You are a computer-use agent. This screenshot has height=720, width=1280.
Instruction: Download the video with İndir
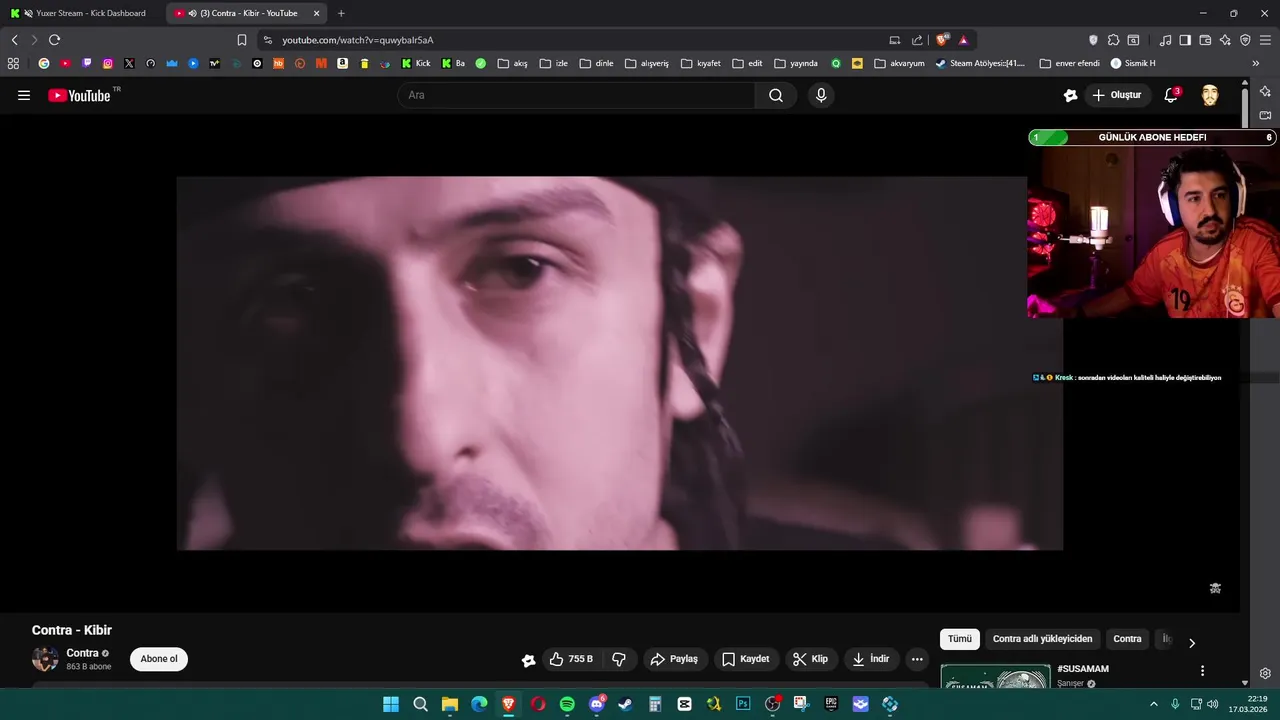(870, 659)
